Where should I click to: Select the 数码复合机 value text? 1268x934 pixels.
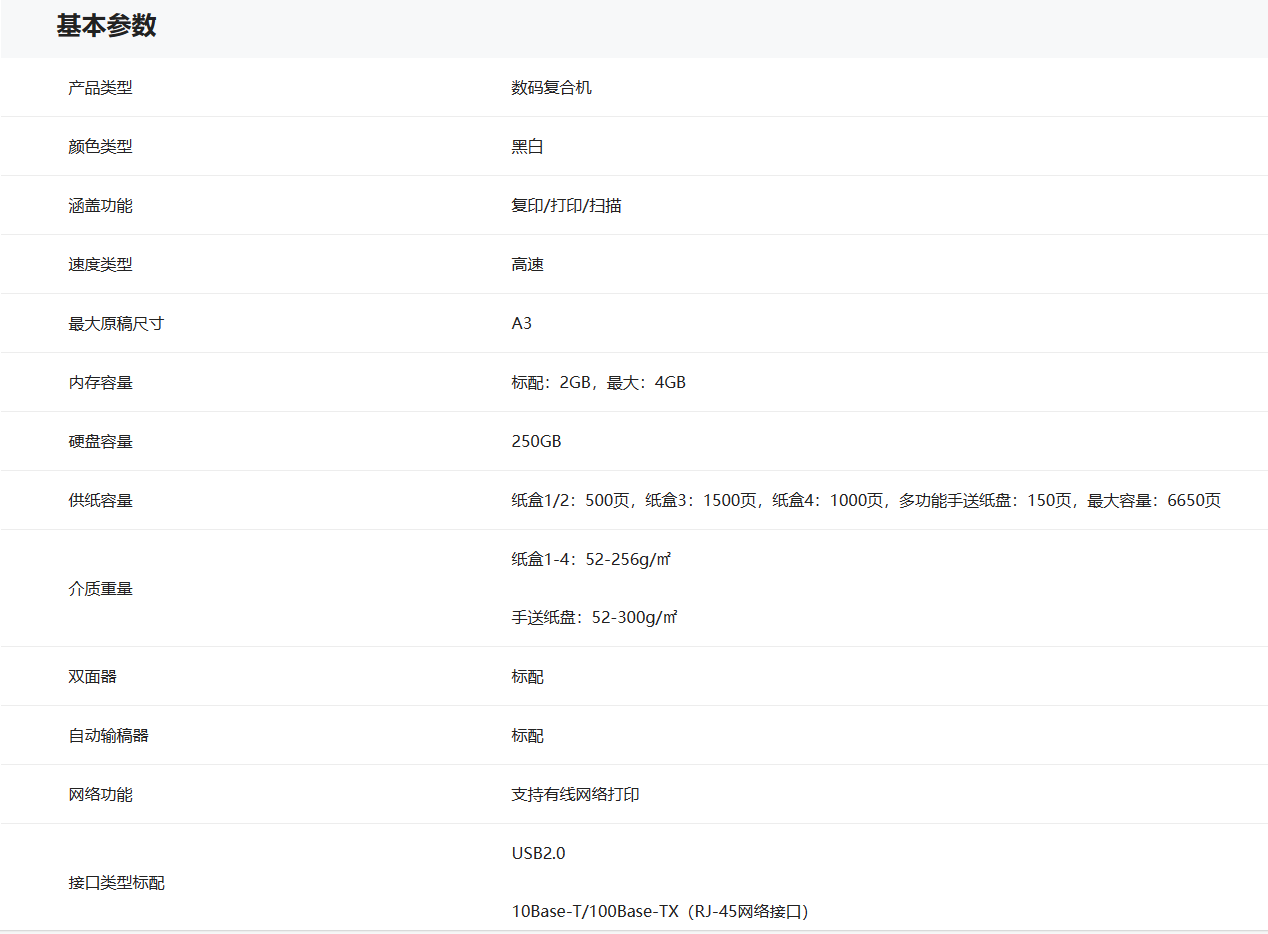tap(551, 88)
